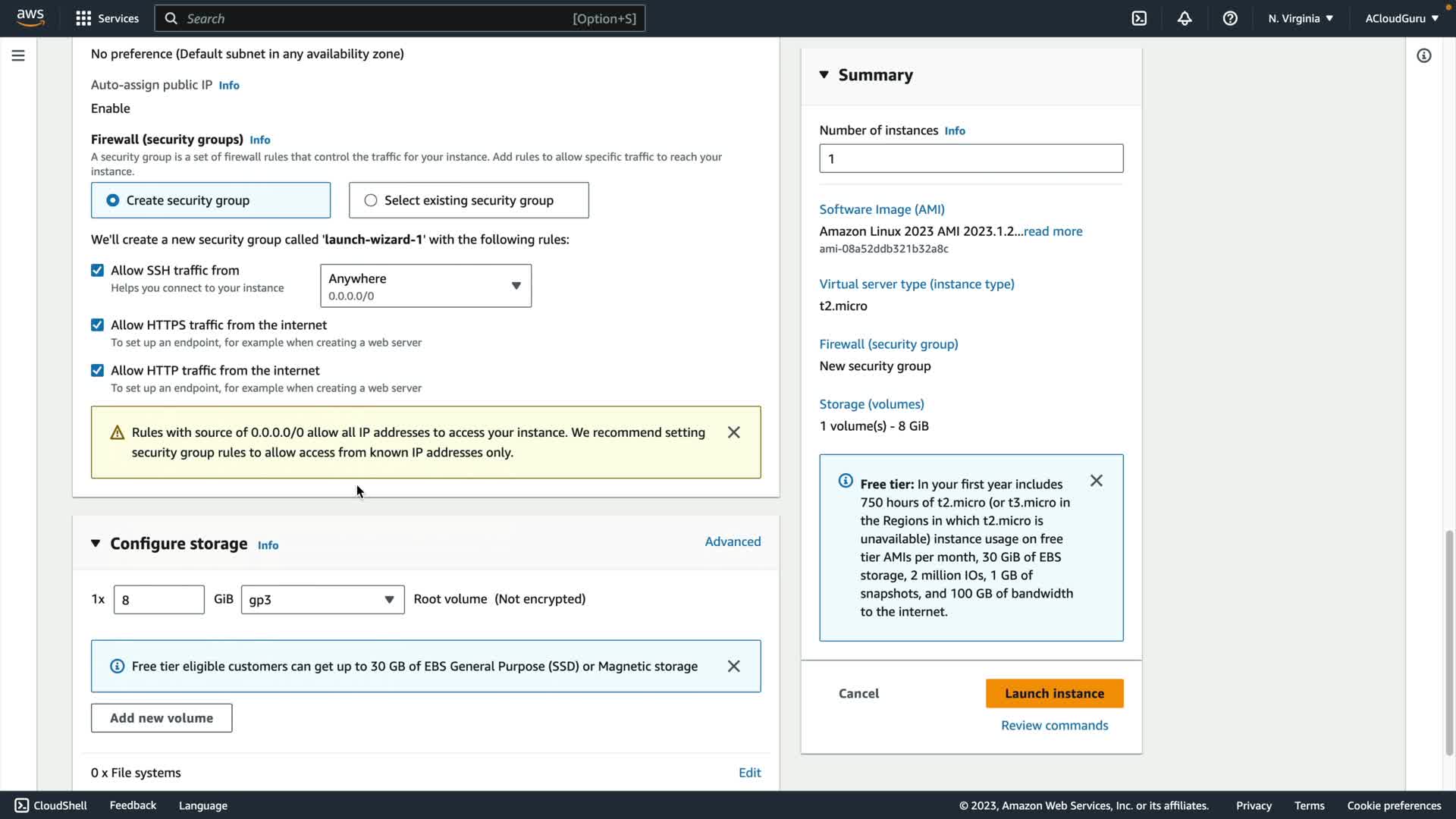Open the left hamburger navigation menu
This screenshot has height=819, width=1456.
(x=18, y=55)
